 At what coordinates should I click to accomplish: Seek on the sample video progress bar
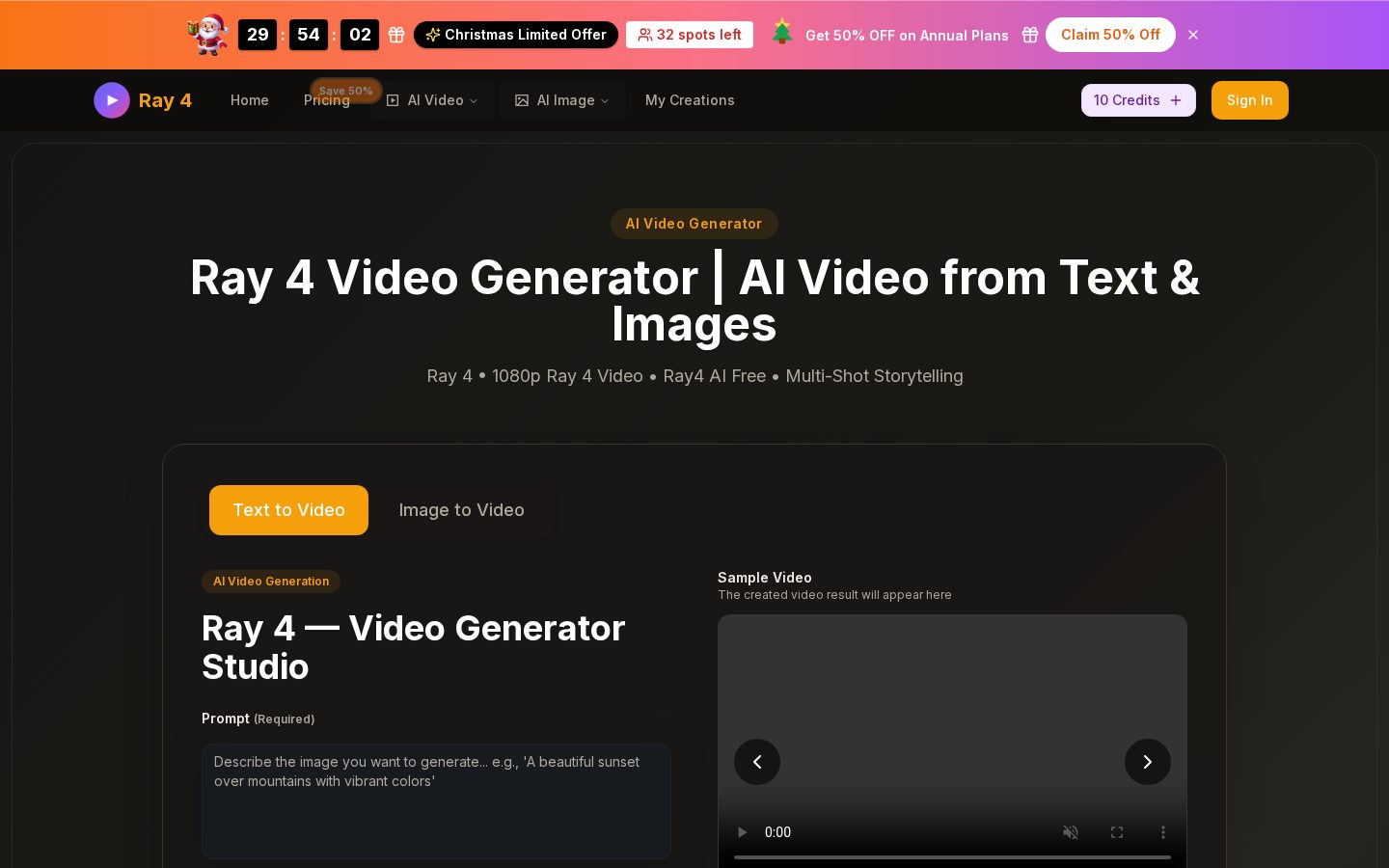[x=952, y=856]
